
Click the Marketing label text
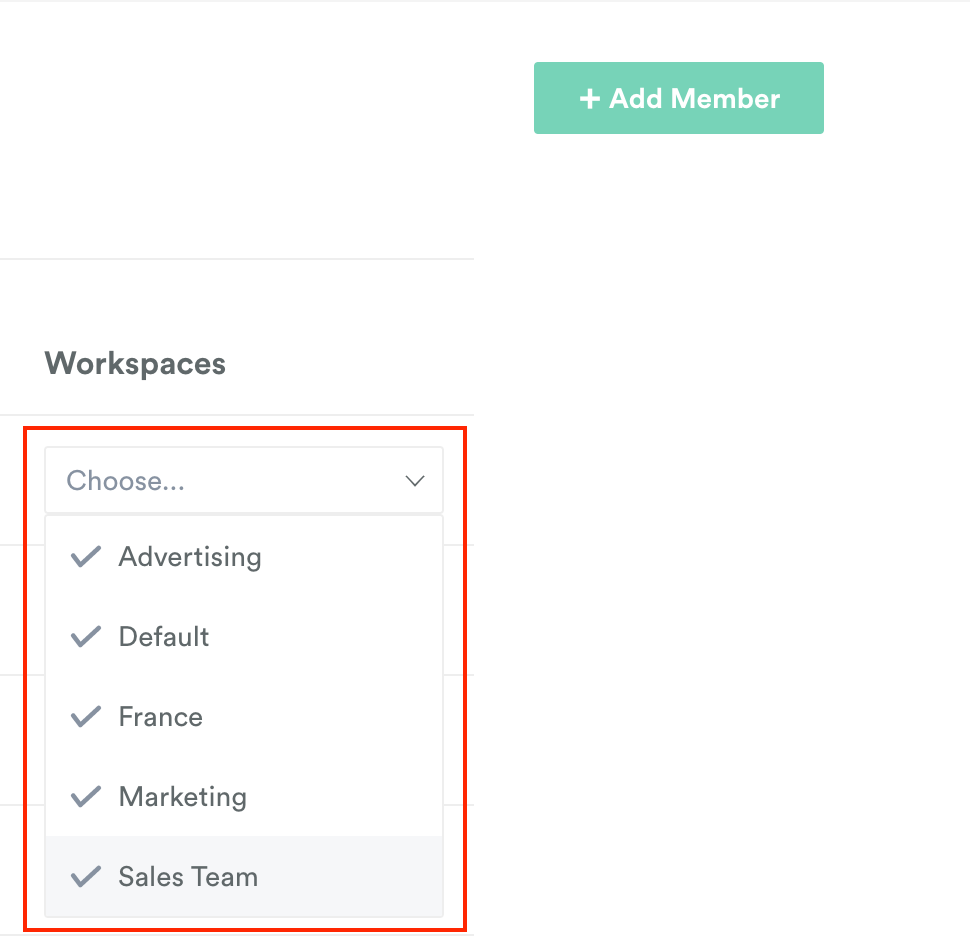tap(182, 797)
